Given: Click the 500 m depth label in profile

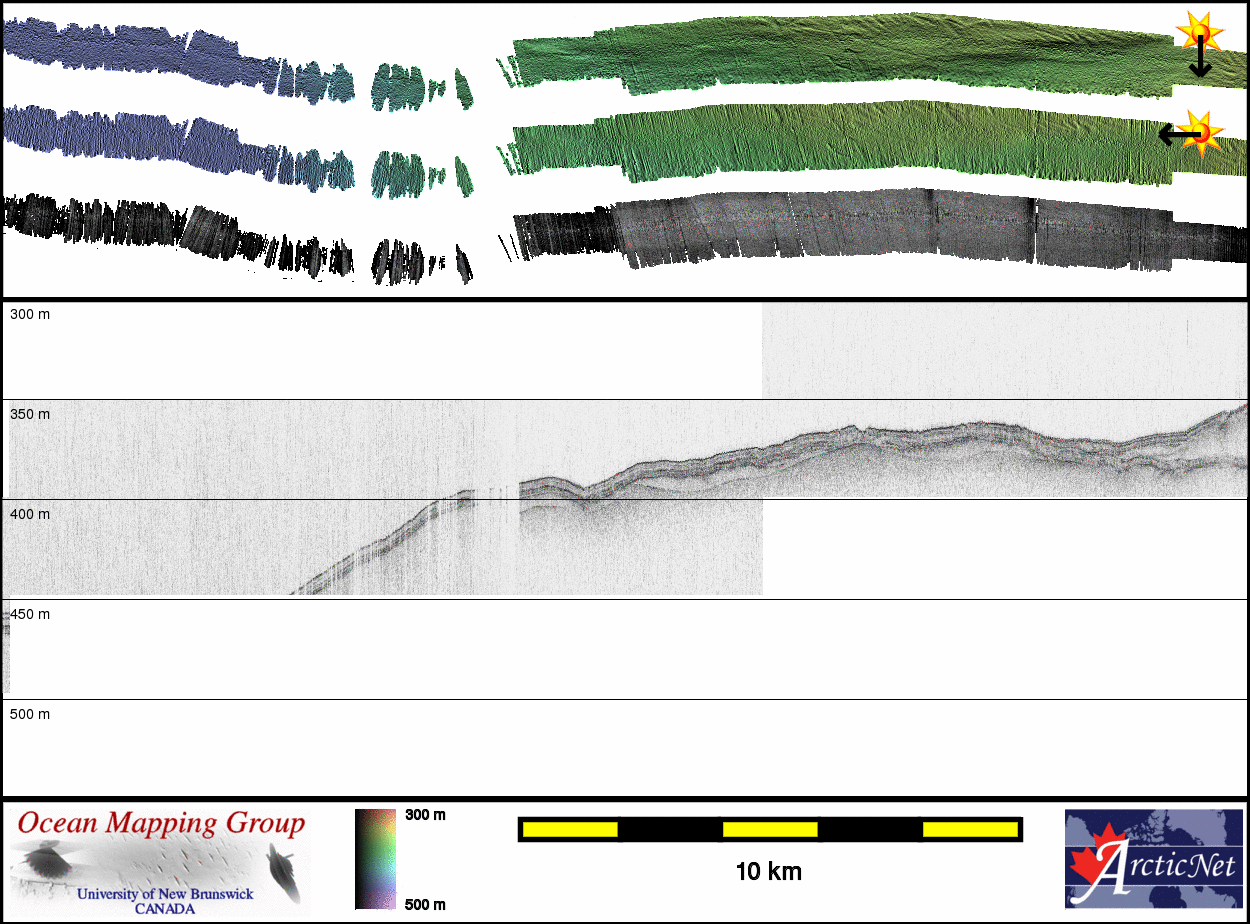Looking at the screenshot, I should click(x=30, y=714).
